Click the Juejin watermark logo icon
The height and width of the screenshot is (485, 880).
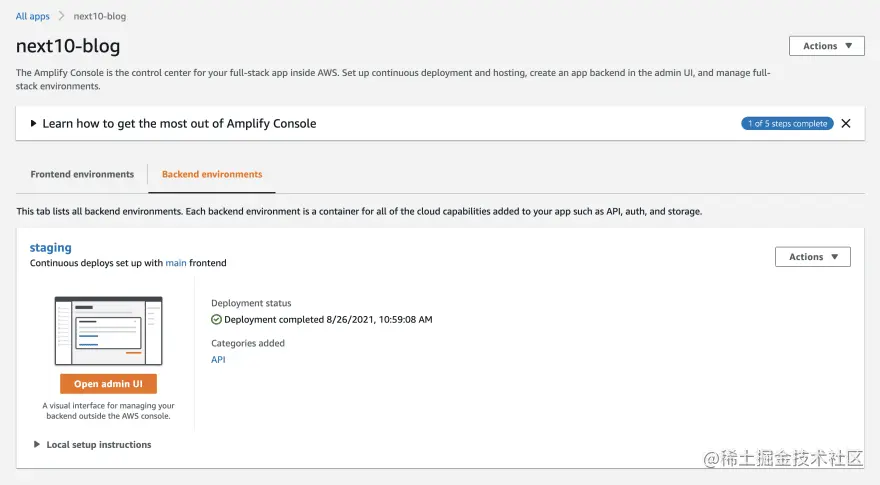coord(712,458)
